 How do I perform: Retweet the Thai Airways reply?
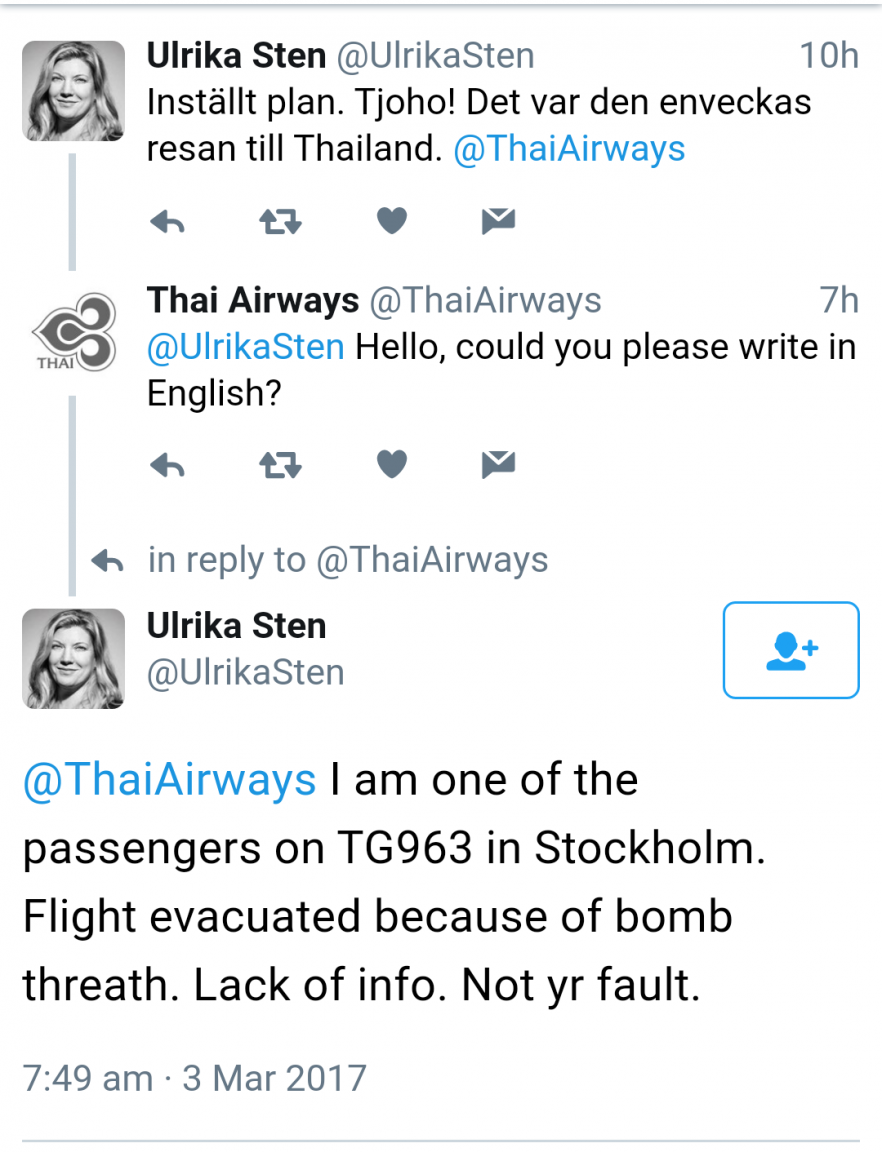coord(280,465)
